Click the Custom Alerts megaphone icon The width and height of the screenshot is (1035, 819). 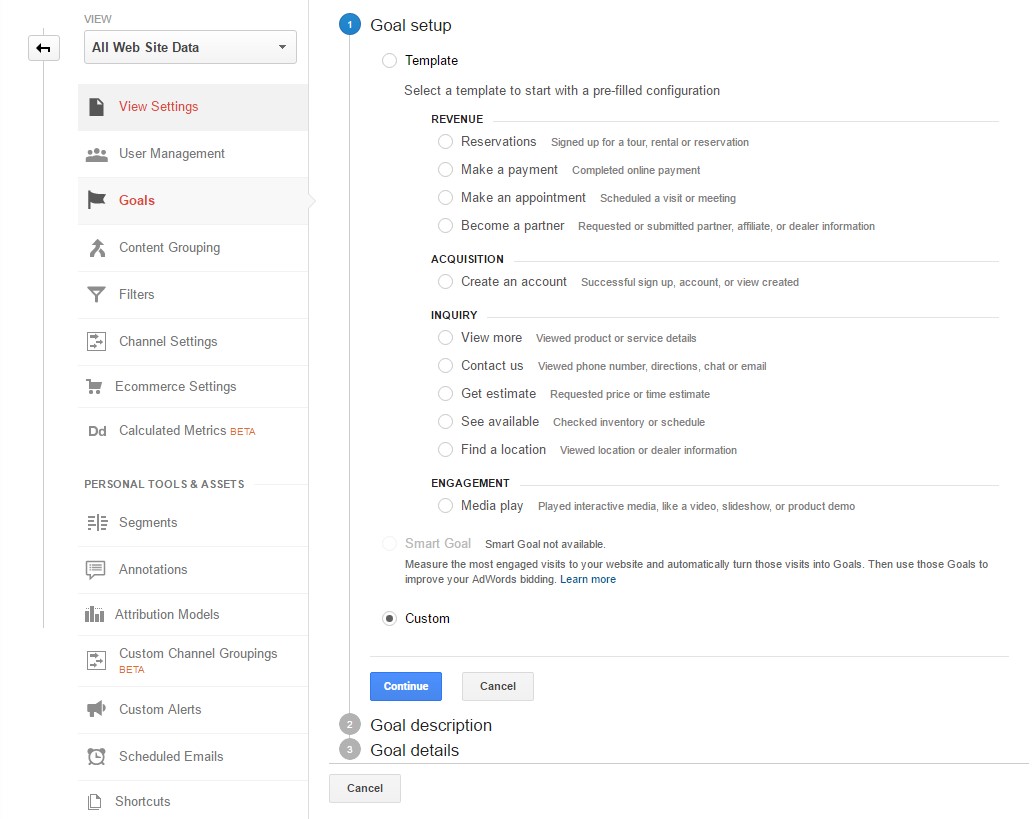pyautogui.click(x=96, y=709)
